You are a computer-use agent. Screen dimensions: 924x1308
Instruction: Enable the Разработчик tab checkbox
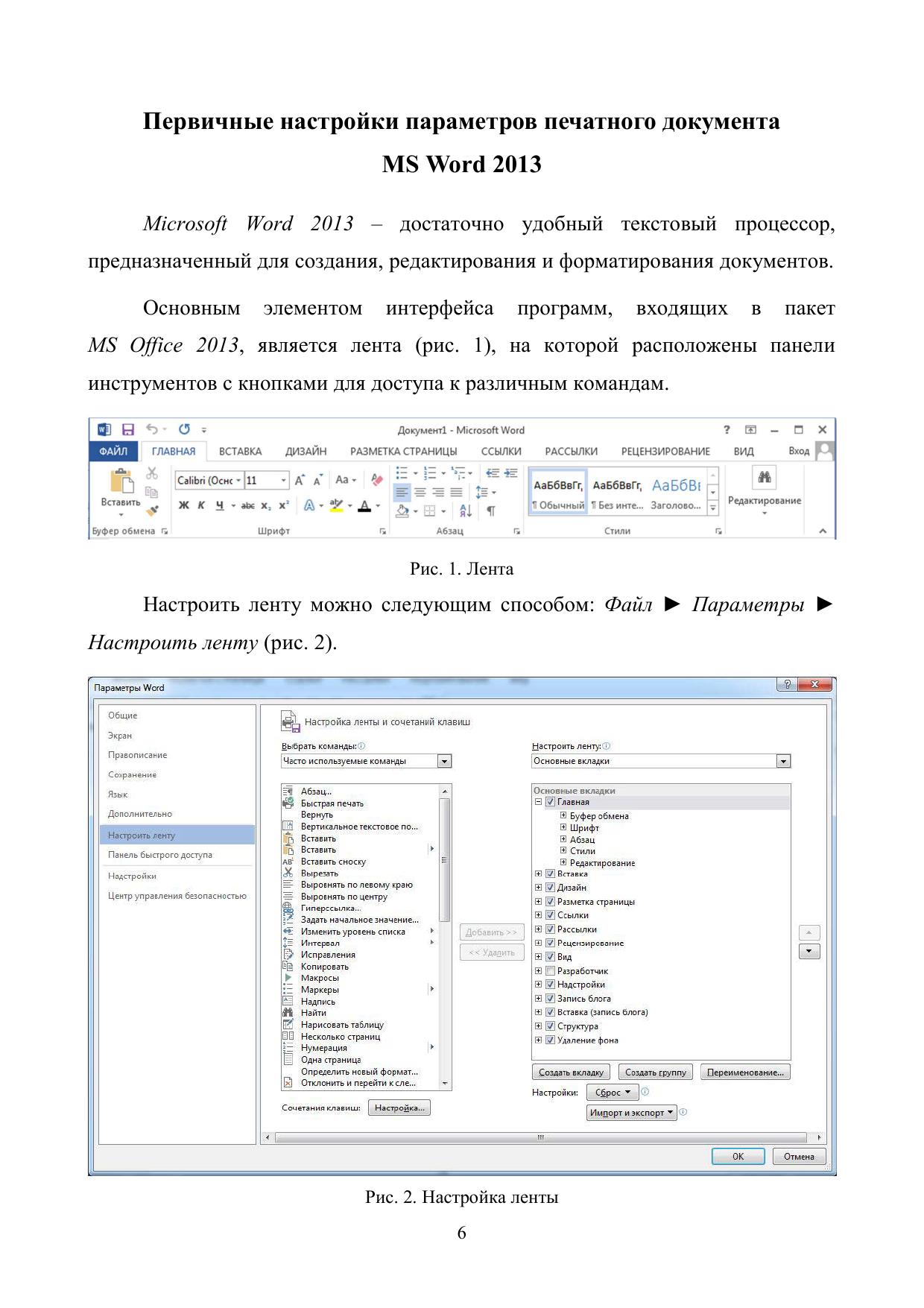pos(550,971)
